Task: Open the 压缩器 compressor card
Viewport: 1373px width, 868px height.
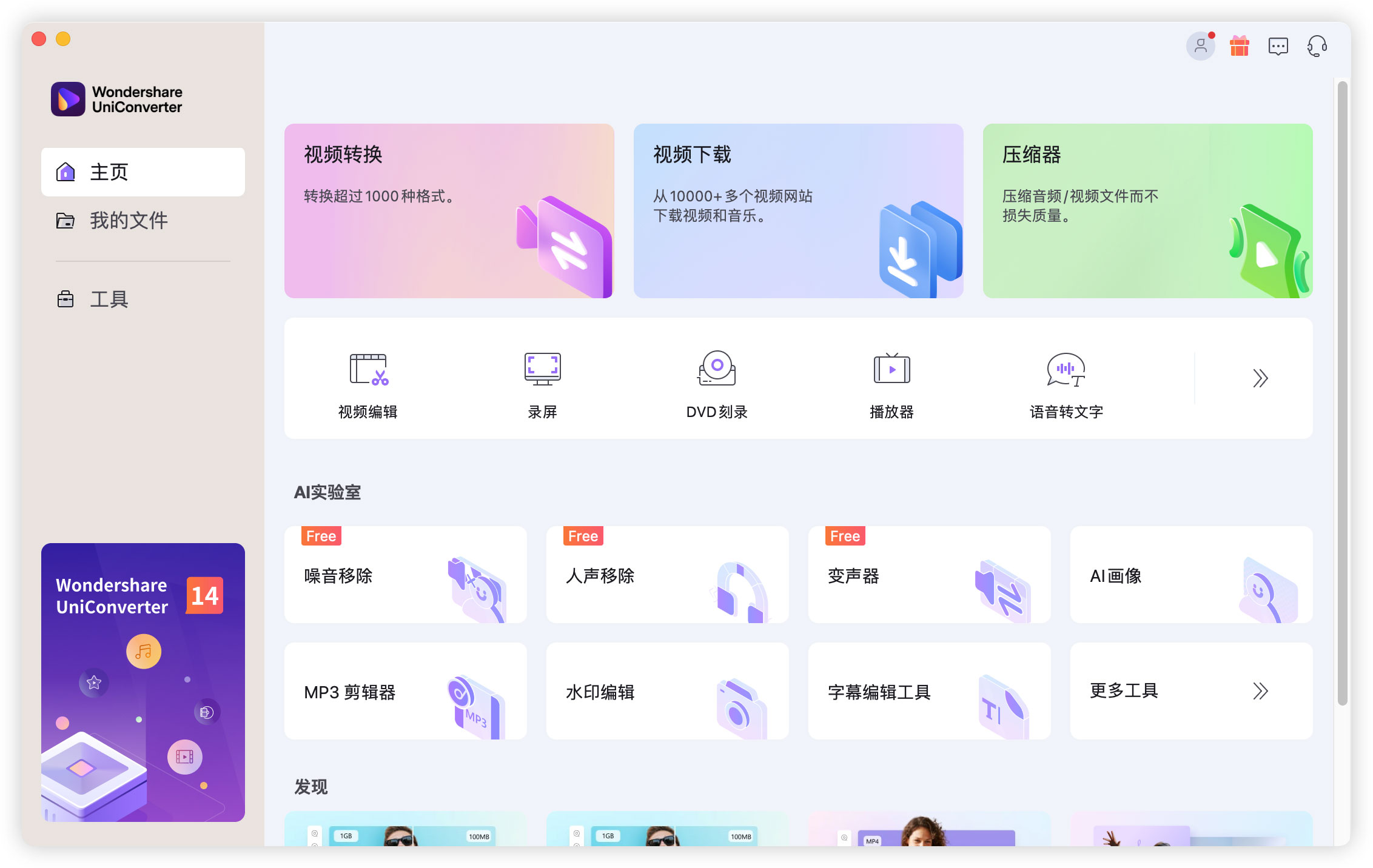Action: (1148, 211)
